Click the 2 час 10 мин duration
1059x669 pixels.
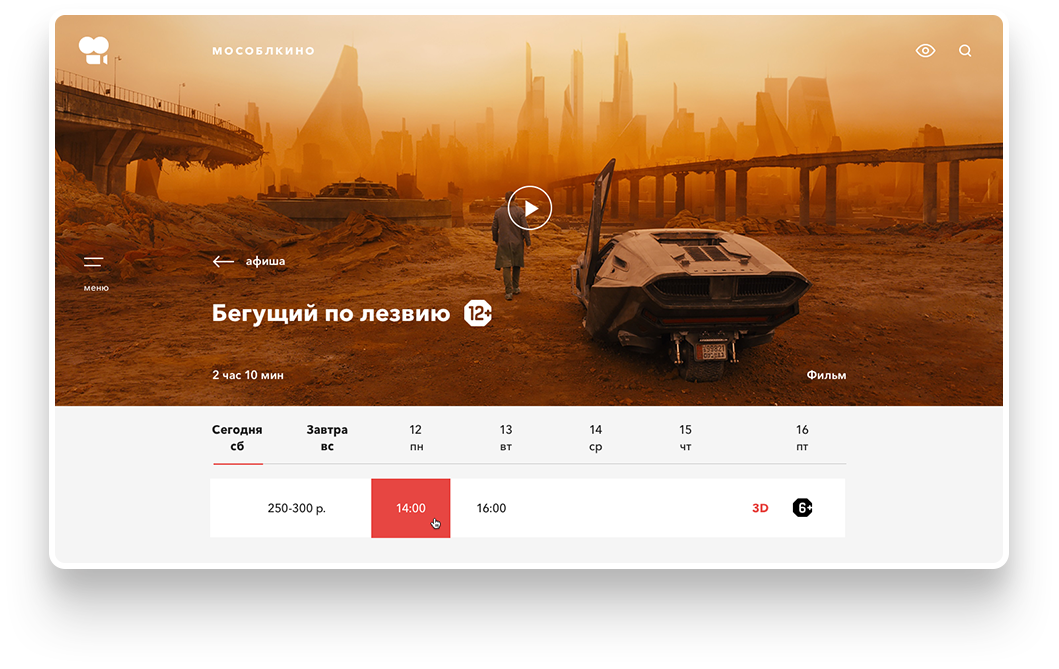[248, 375]
